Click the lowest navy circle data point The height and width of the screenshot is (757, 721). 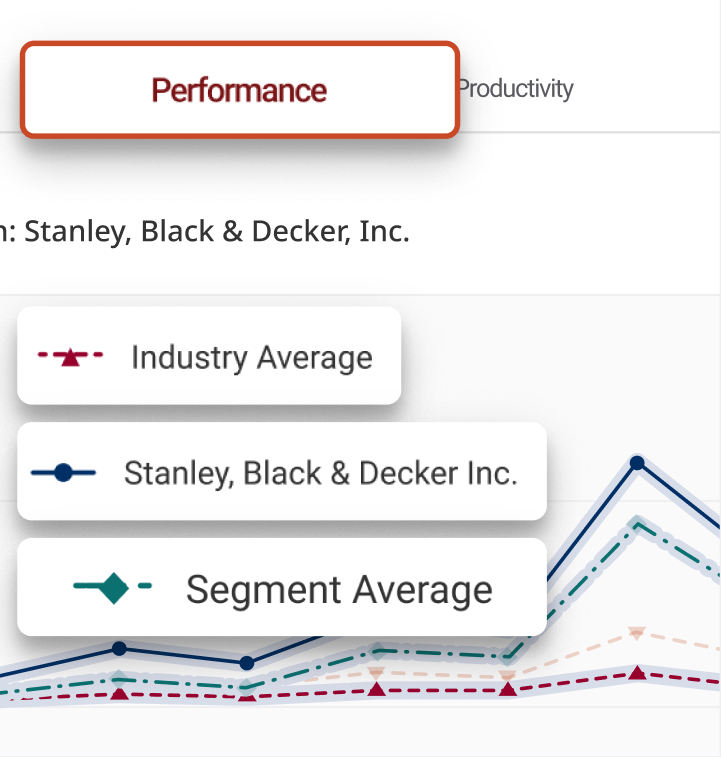pos(247,663)
